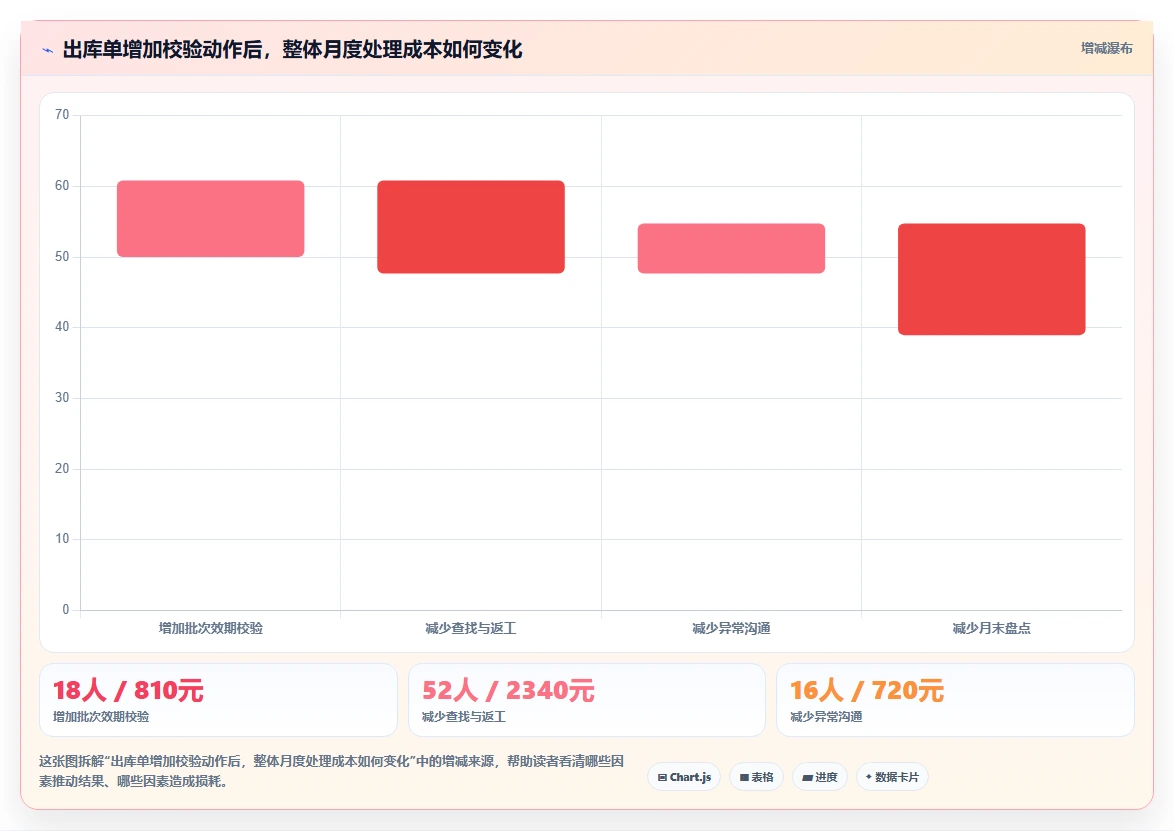This screenshot has width=1174, height=831.
Task: Click y-axis value 50
Action: tap(62, 256)
